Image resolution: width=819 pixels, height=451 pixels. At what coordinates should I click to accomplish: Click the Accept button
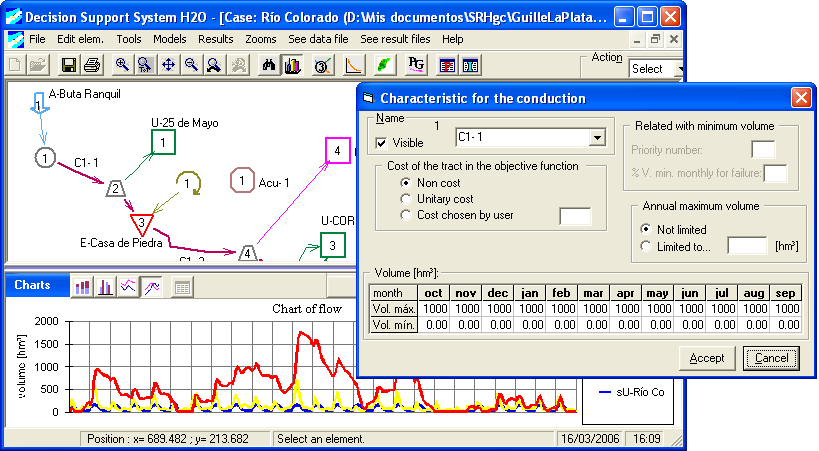click(707, 358)
